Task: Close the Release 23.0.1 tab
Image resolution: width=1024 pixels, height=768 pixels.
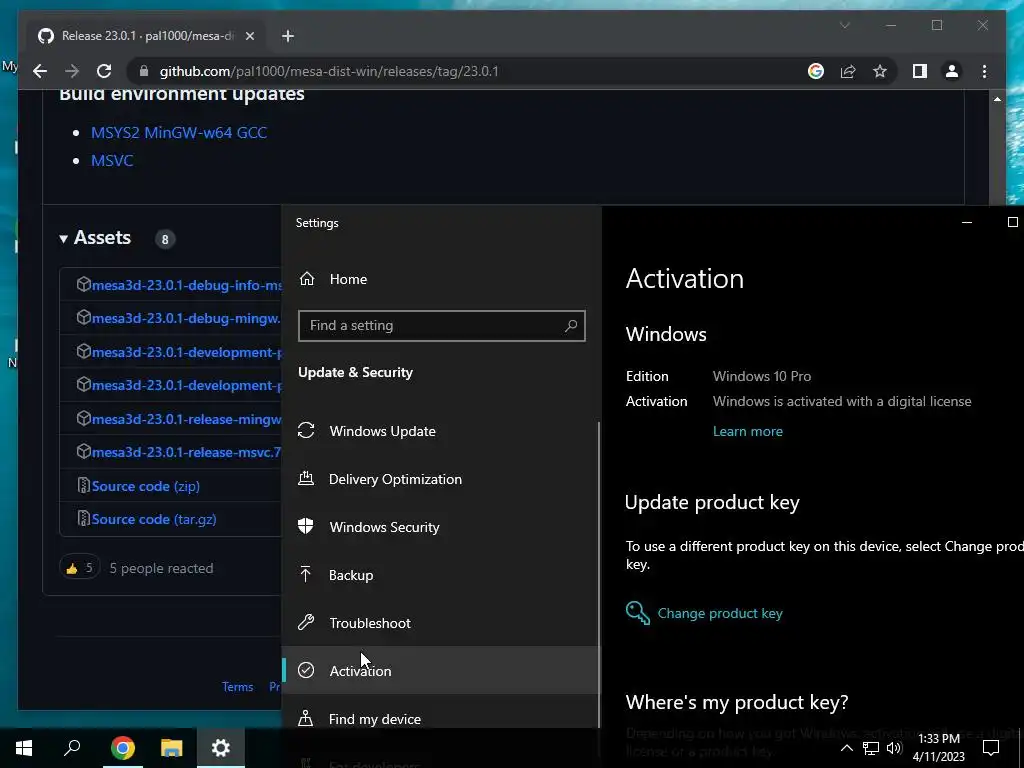Action: point(249,36)
